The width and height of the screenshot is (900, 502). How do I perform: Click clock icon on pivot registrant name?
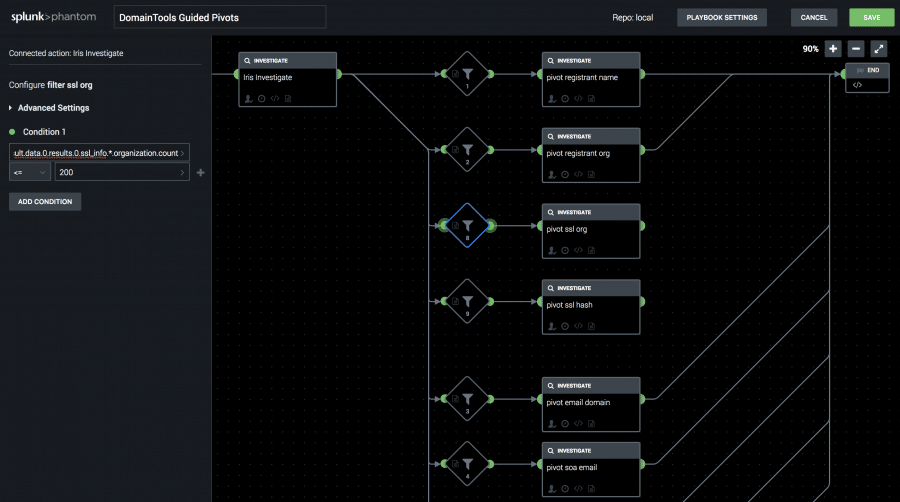pos(565,99)
